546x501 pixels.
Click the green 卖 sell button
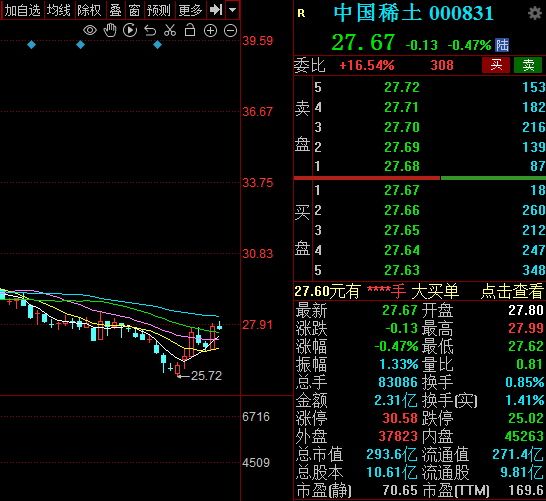coord(528,65)
